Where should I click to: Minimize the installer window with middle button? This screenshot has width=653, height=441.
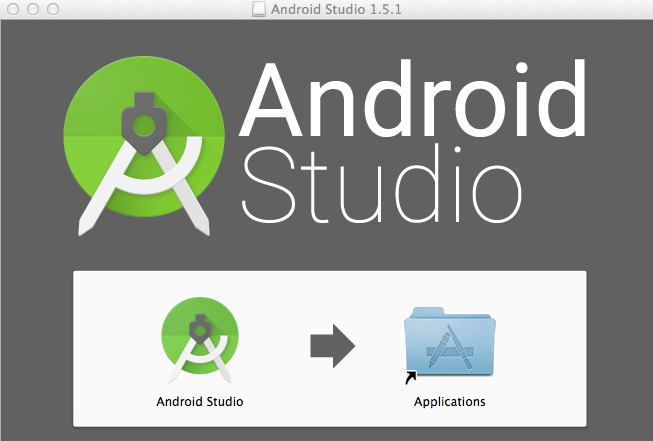(33, 9)
